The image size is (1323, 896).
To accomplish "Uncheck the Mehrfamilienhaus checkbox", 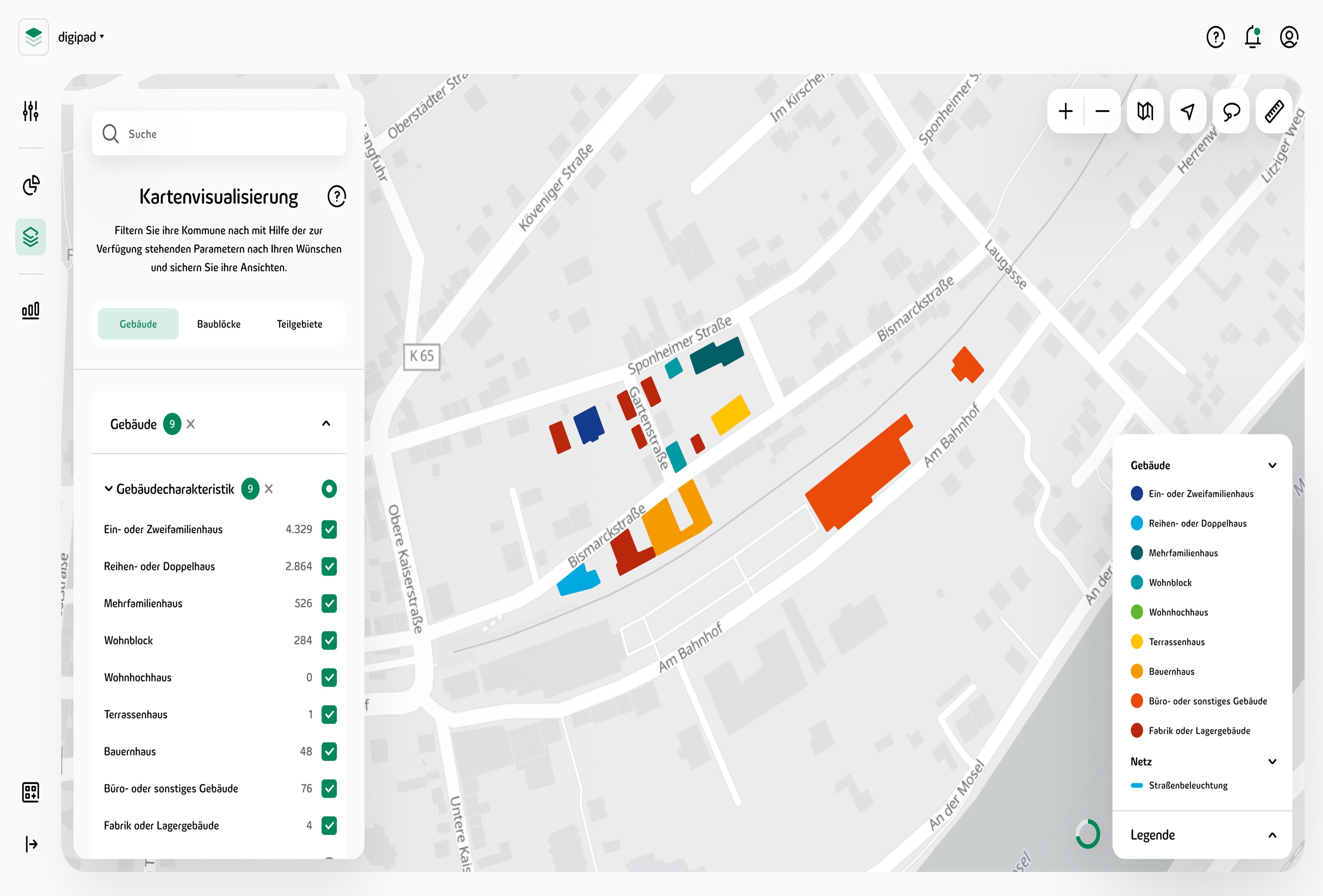I will tap(329, 604).
